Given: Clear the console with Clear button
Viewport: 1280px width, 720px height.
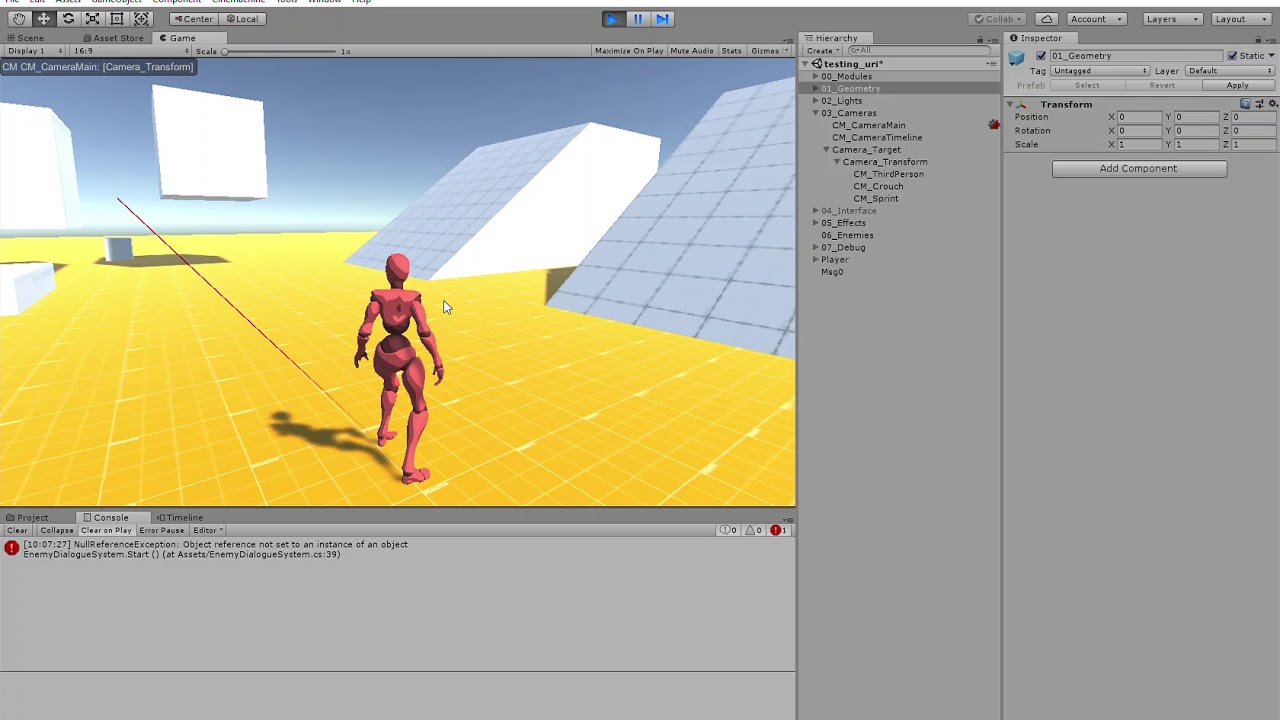Looking at the screenshot, I should click(17, 530).
